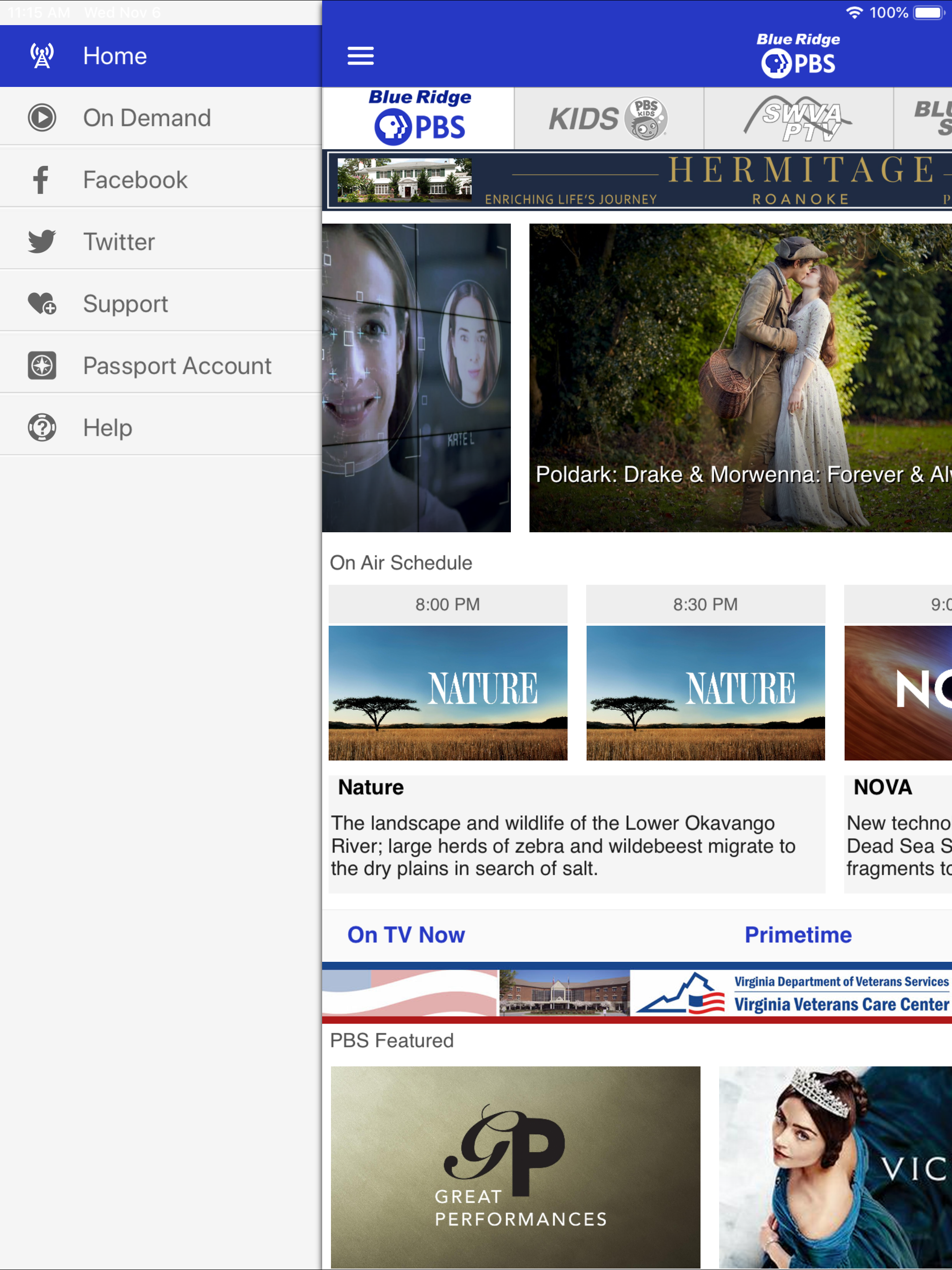952x1270 pixels.
Task: Open the Great Performances featured show
Action: [516, 1167]
